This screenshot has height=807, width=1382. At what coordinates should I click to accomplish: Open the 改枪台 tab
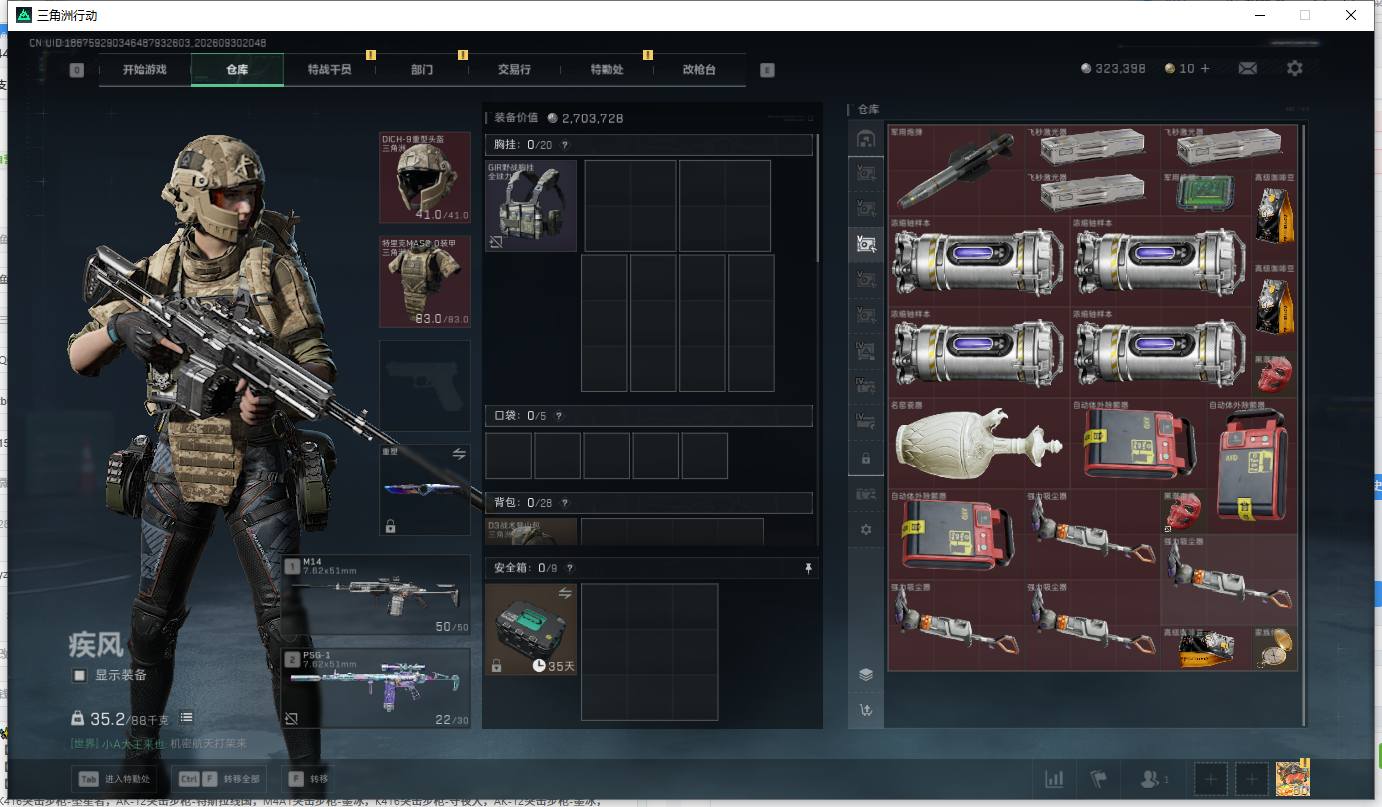[699, 70]
